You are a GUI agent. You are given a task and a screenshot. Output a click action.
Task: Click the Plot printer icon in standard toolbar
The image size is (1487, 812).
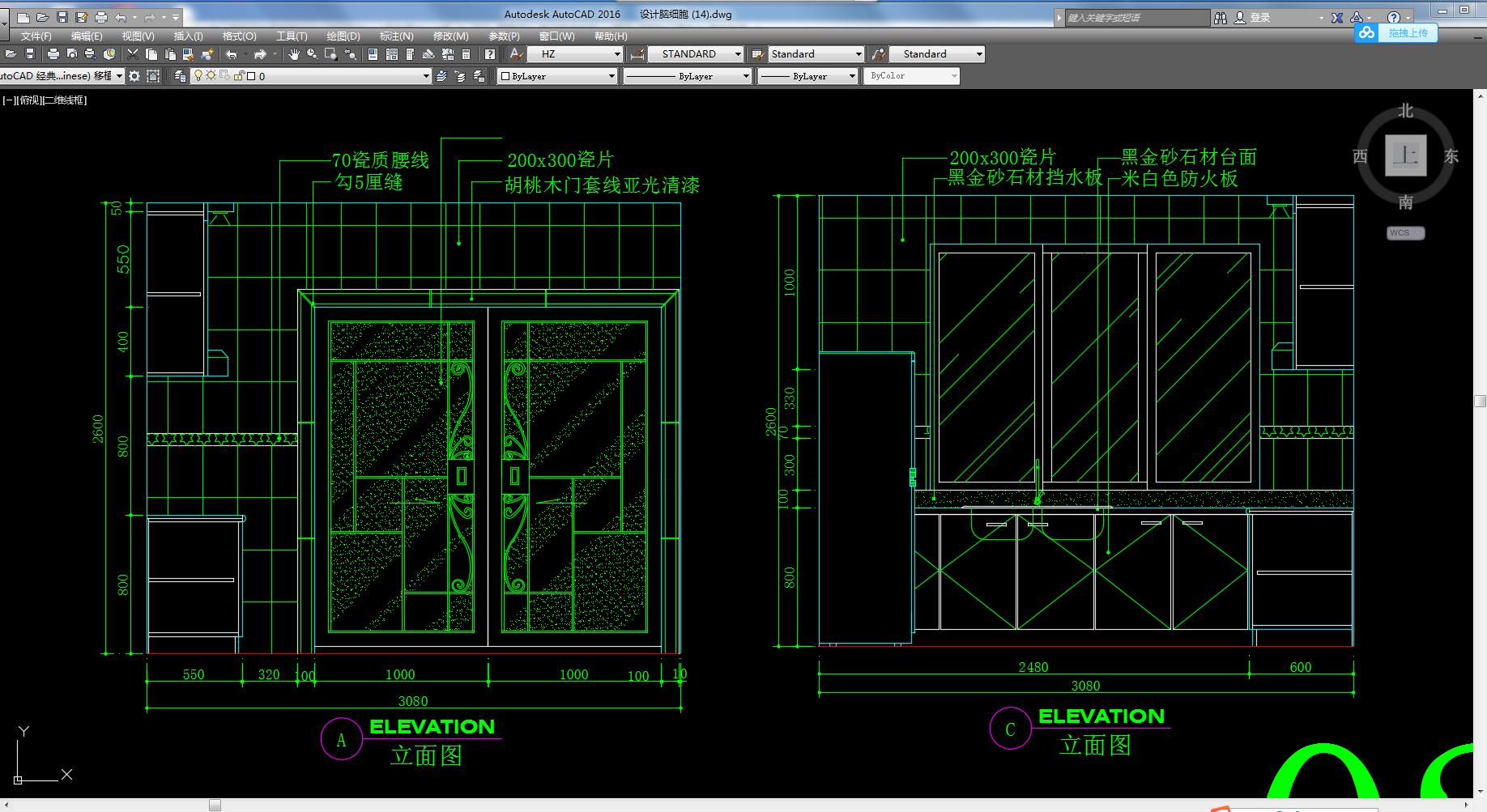pyautogui.click(x=53, y=54)
